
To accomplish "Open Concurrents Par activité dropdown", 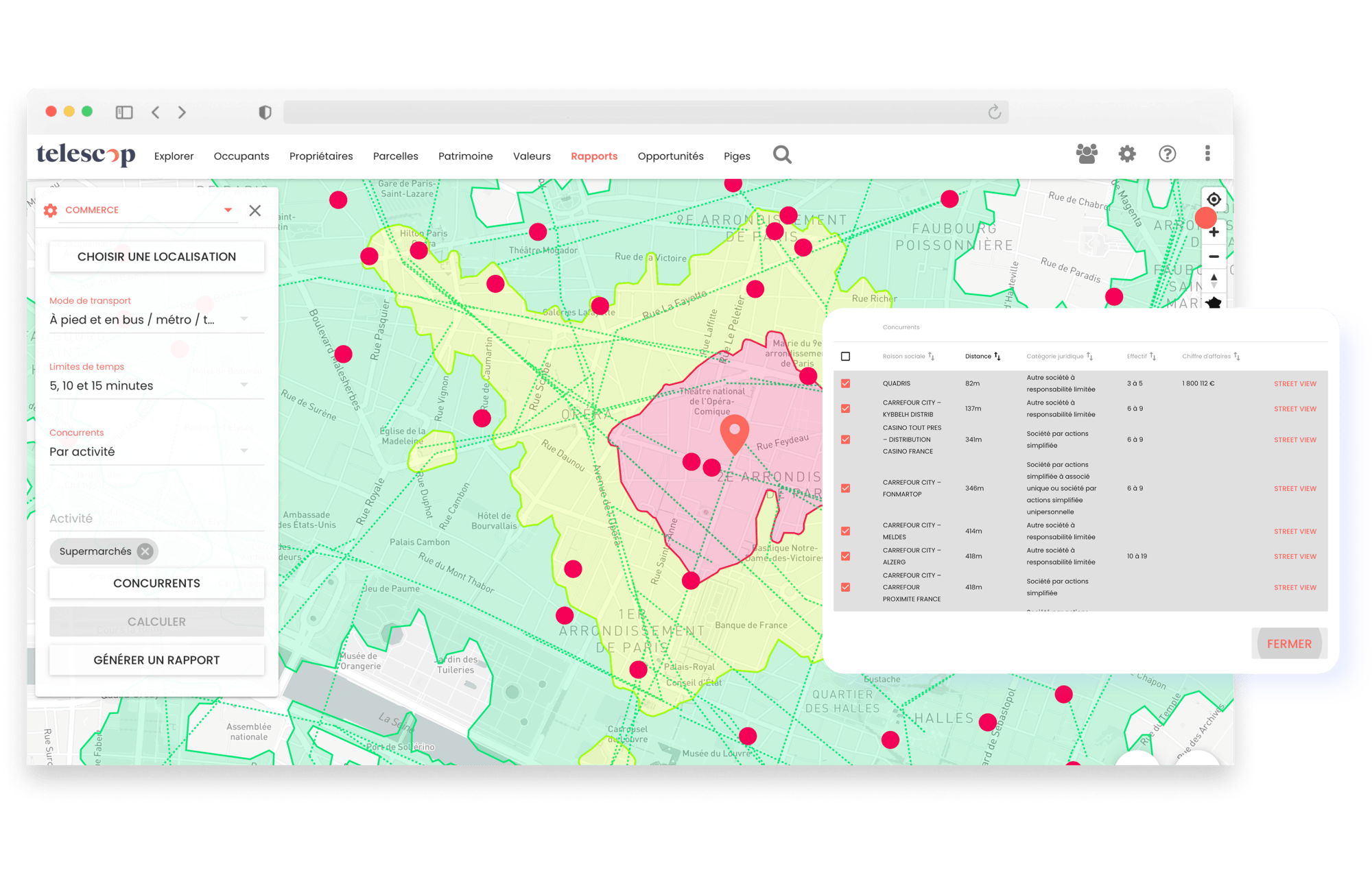I will tap(156, 451).
